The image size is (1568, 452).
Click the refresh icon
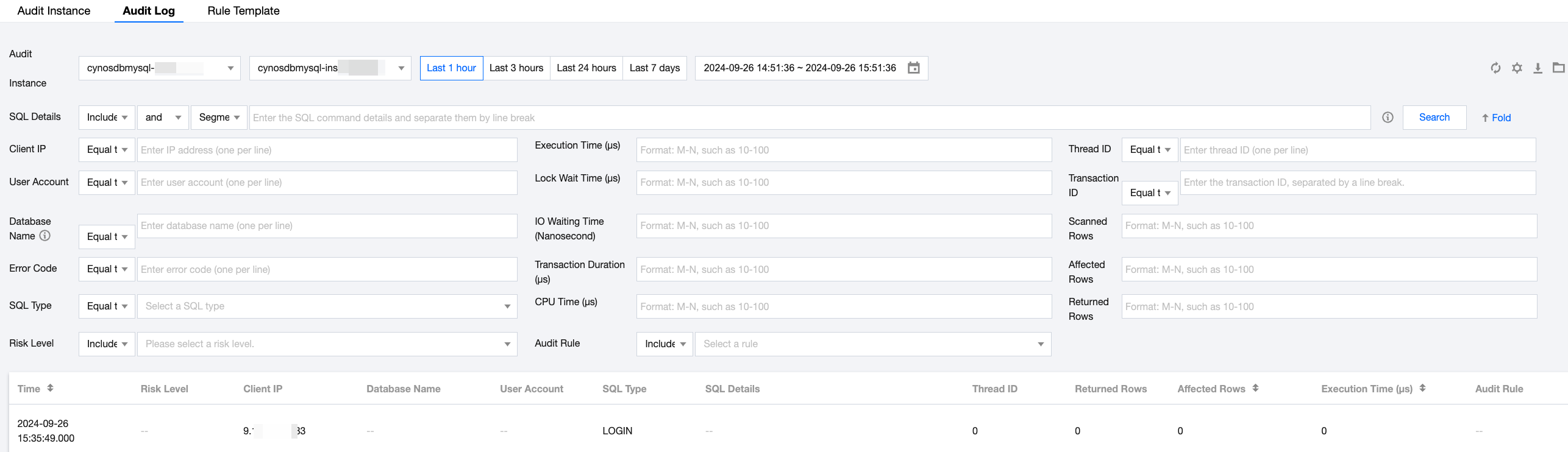pyautogui.click(x=1495, y=68)
